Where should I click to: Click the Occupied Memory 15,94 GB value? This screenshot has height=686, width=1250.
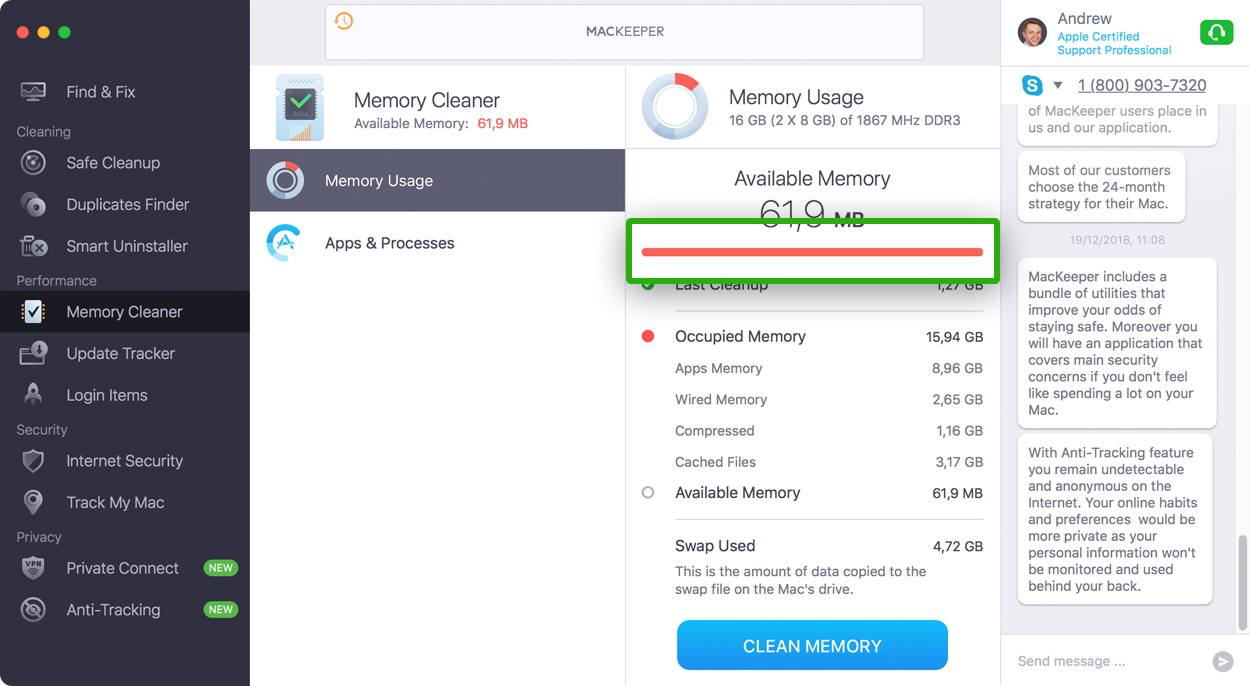[954, 337]
